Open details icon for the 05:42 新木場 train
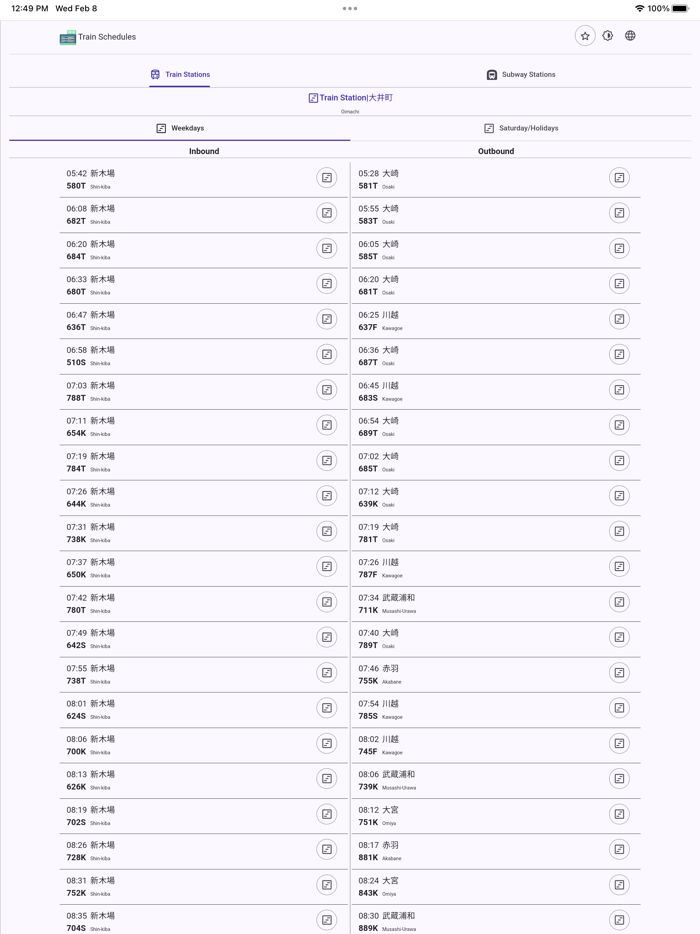Image resolution: width=700 pixels, height=934 pixels. [327, 177]
